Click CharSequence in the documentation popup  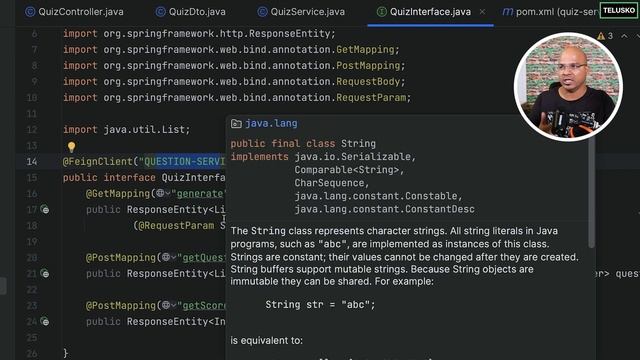pyautogui.click(x=329, y=183)
